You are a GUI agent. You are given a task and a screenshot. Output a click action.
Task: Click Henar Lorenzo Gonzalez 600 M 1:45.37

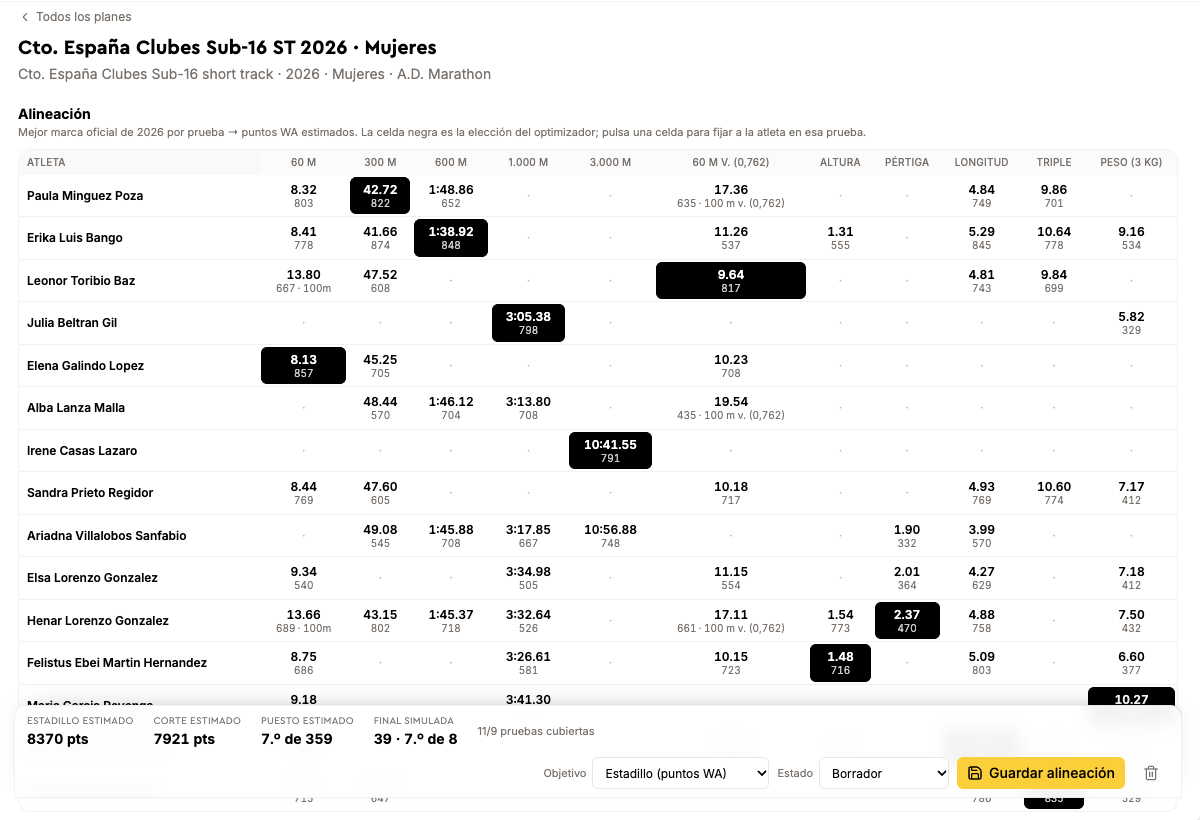pos(451,620)
